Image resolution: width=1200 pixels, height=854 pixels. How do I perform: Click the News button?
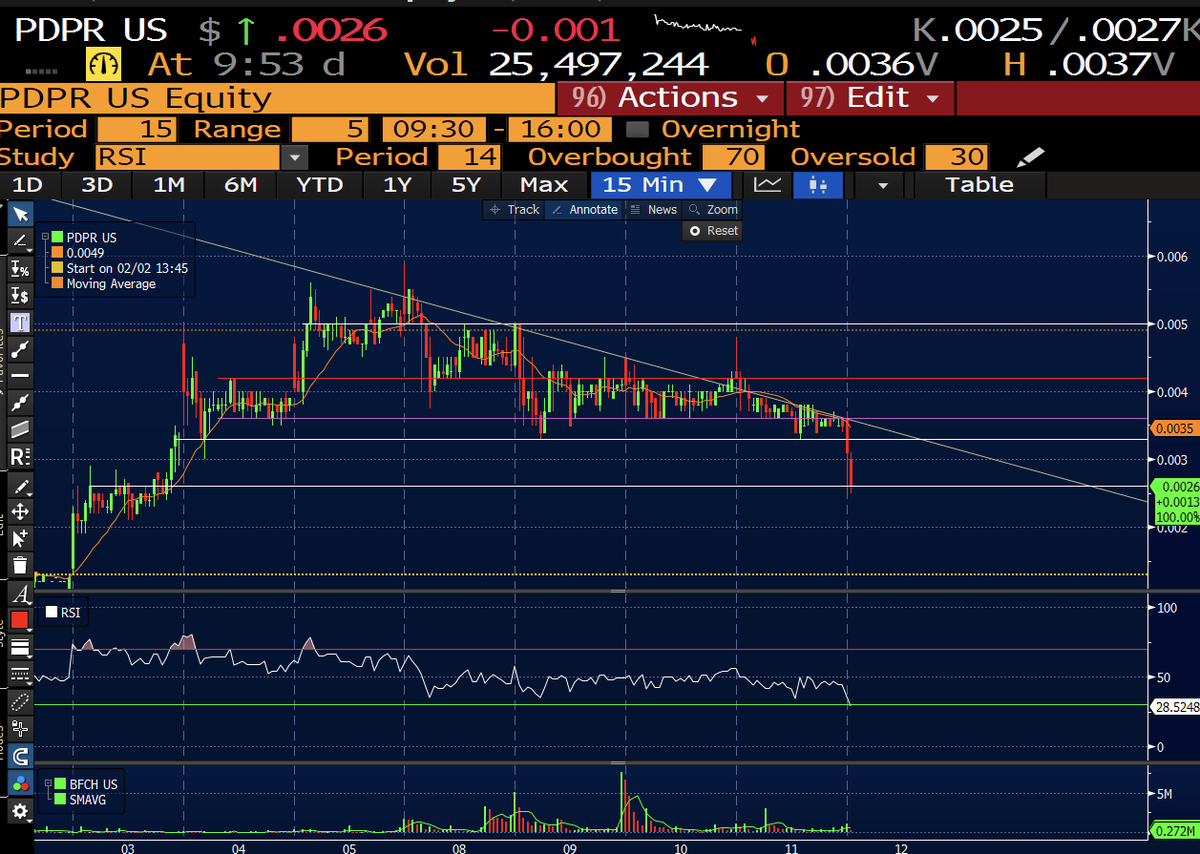pyautogui.click(x=654, y=210)
